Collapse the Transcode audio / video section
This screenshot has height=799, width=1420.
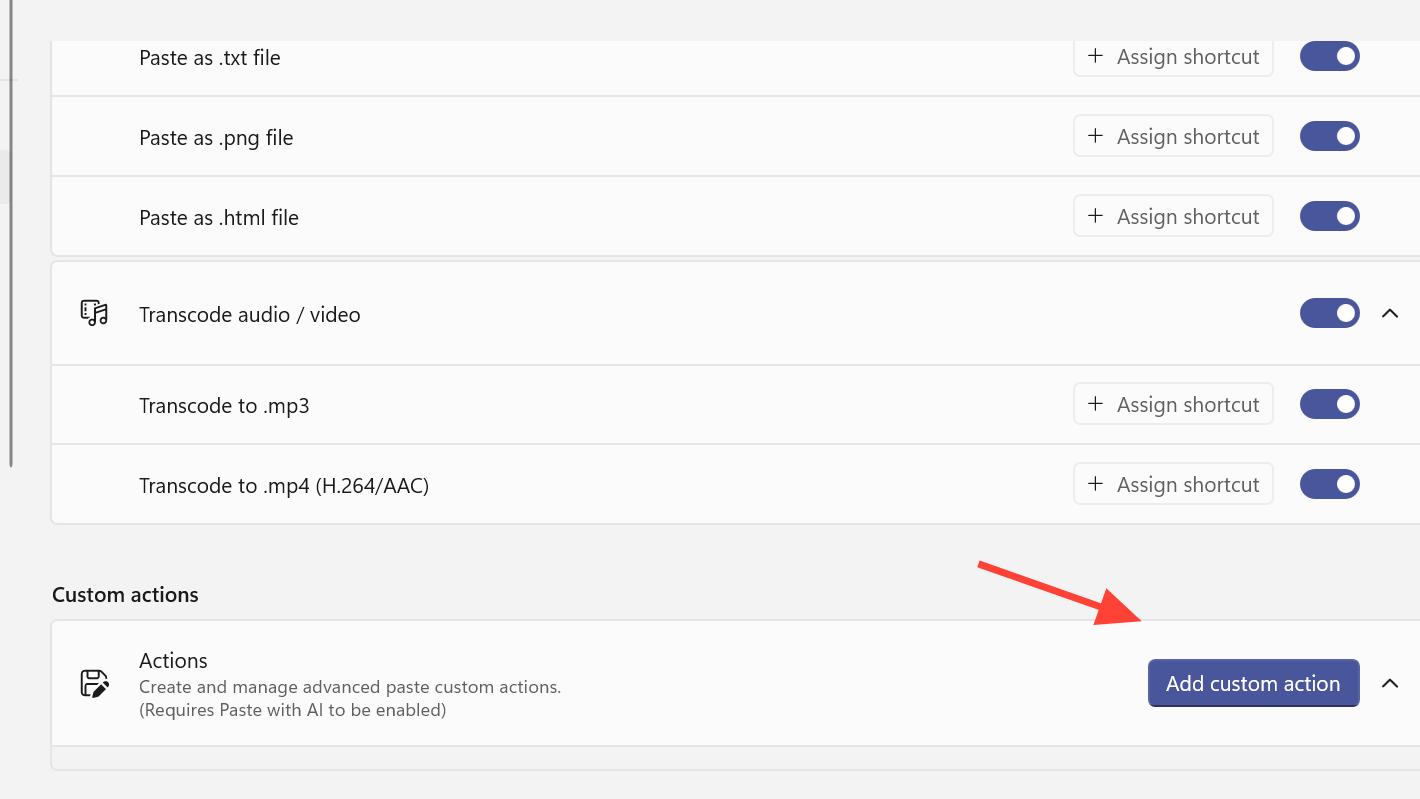[1389, 314]
